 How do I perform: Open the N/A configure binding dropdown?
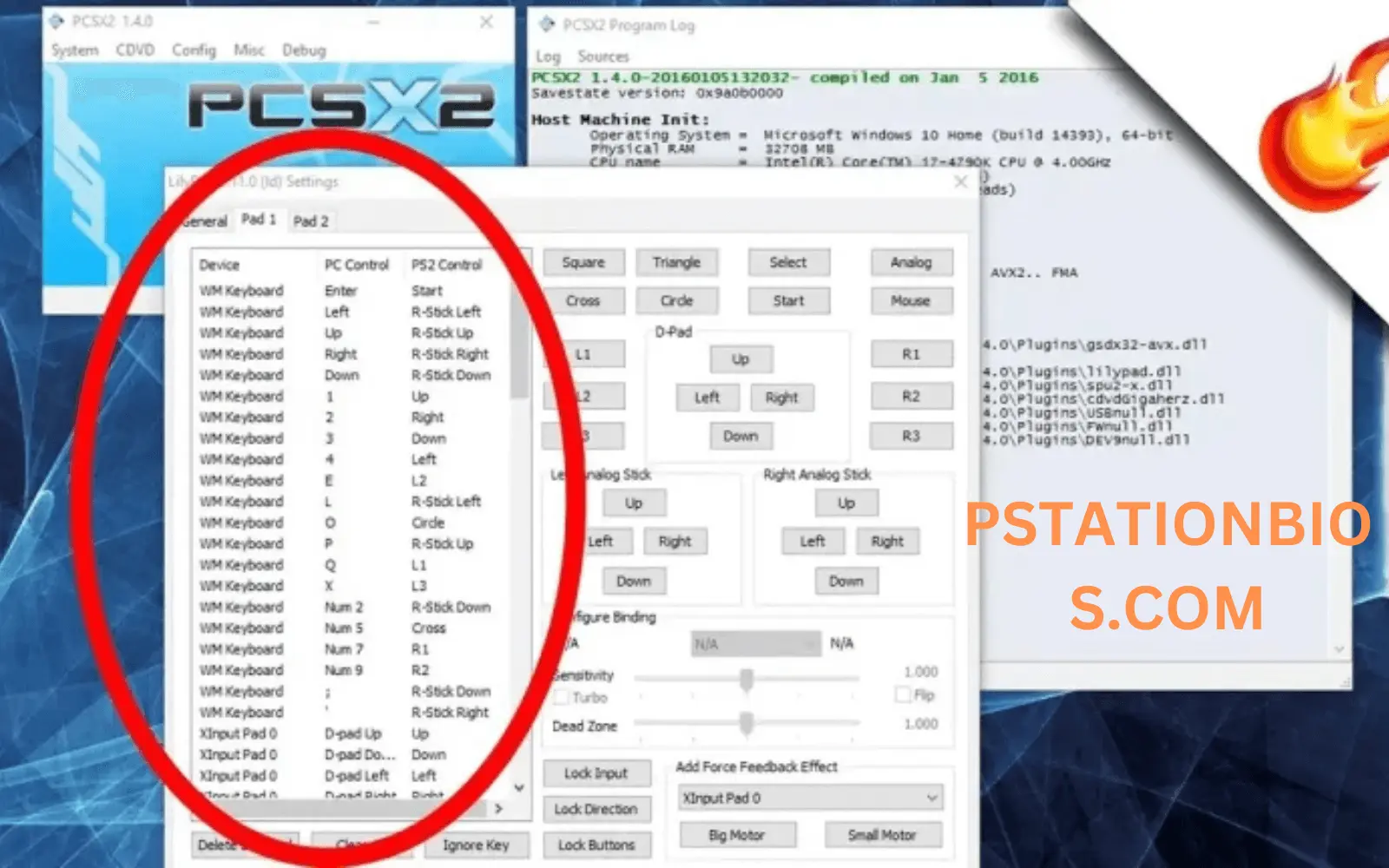(x=755, y=643)
